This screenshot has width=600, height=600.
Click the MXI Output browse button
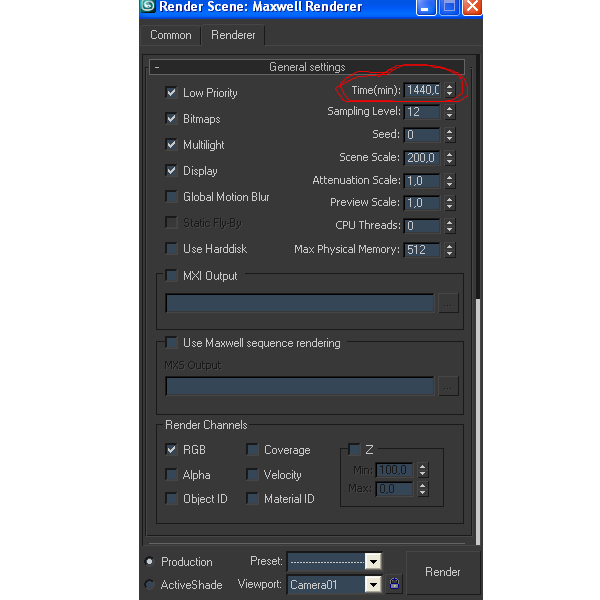(448, 304)
